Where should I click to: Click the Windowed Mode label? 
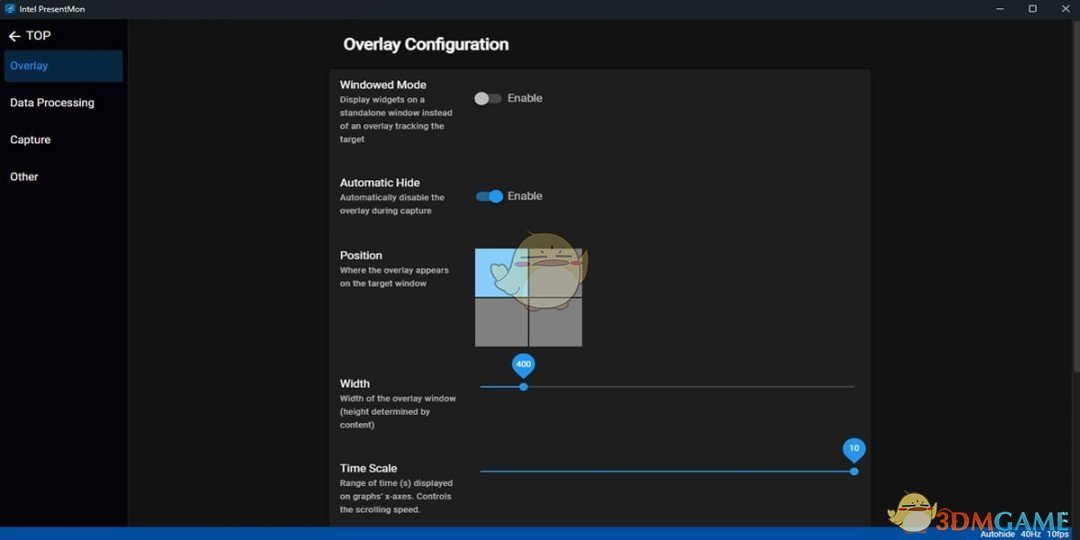tap(383, 85)
